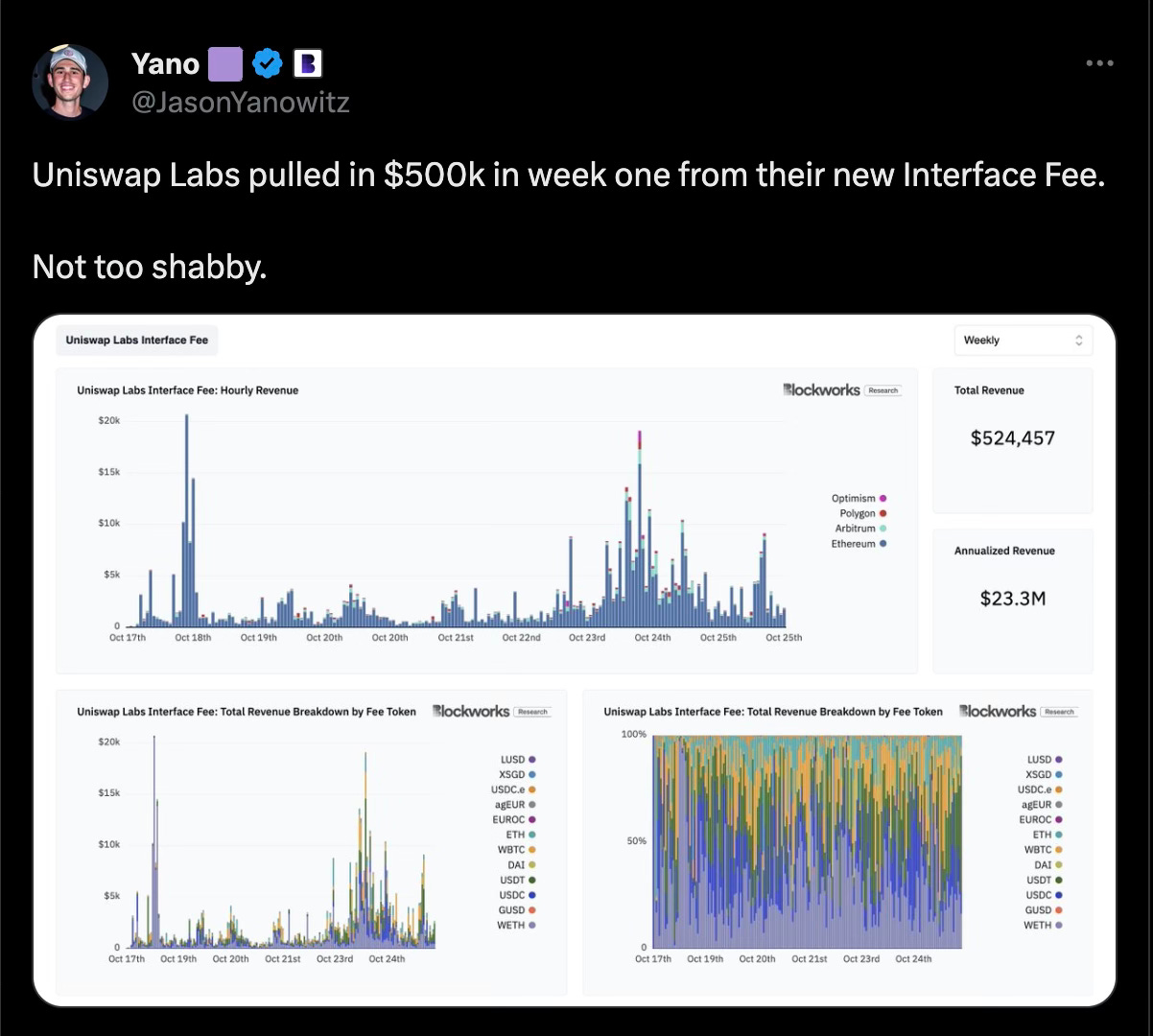The image size is (1153, 1036).
Task: Click the 50% label on percentage chart axis
Action: (637, 841)
